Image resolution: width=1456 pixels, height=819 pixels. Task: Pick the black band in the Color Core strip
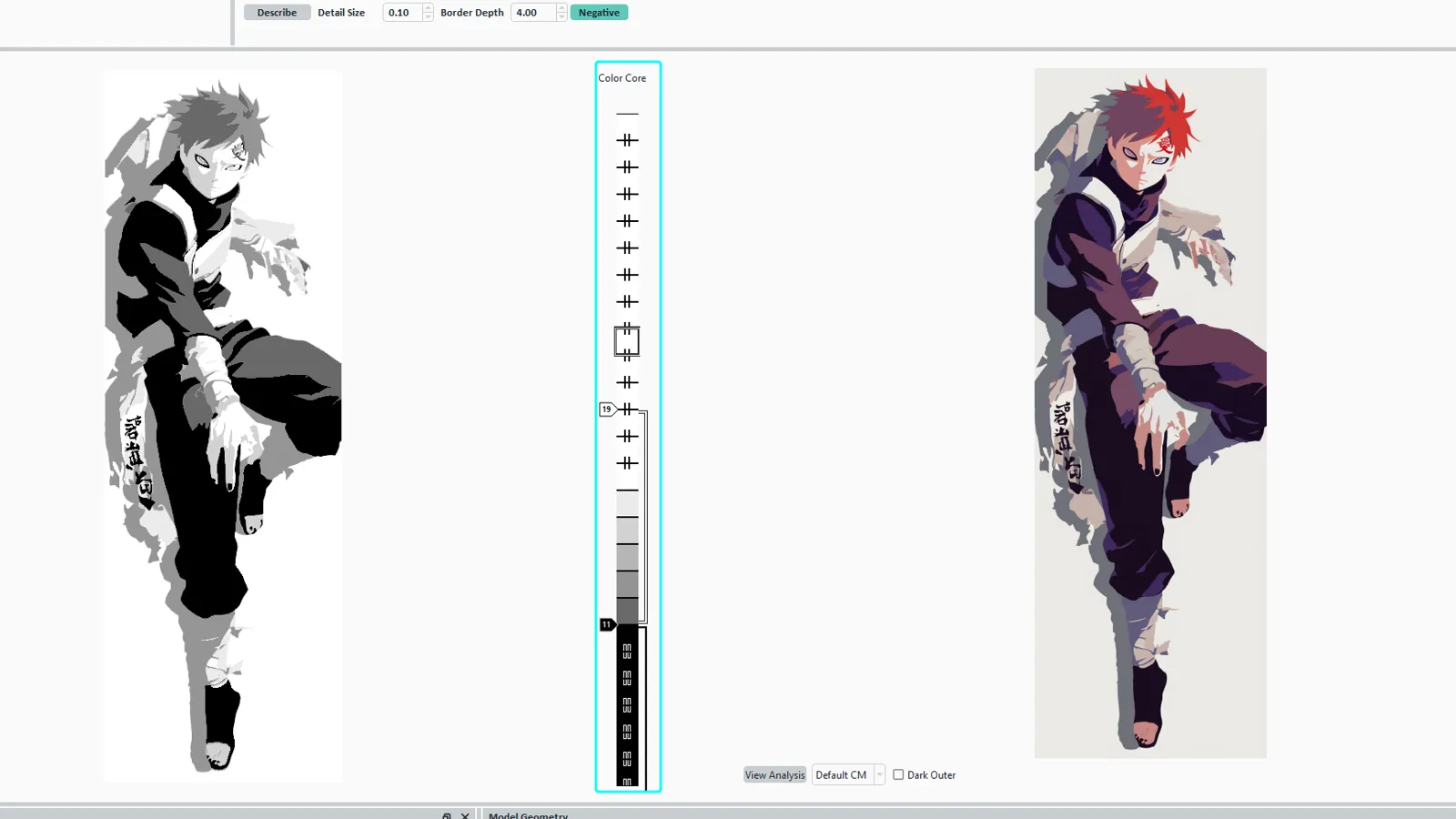pos(627,705)
